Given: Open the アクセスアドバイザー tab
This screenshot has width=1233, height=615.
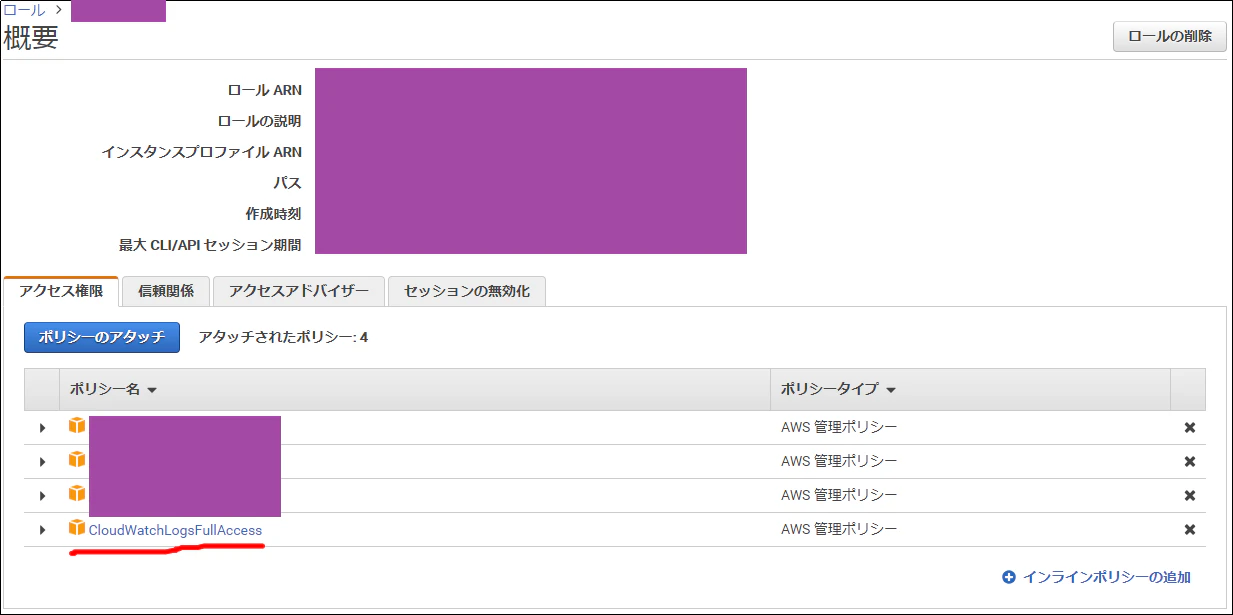Looking at the screenshot, I should click(x=298, y=291).
